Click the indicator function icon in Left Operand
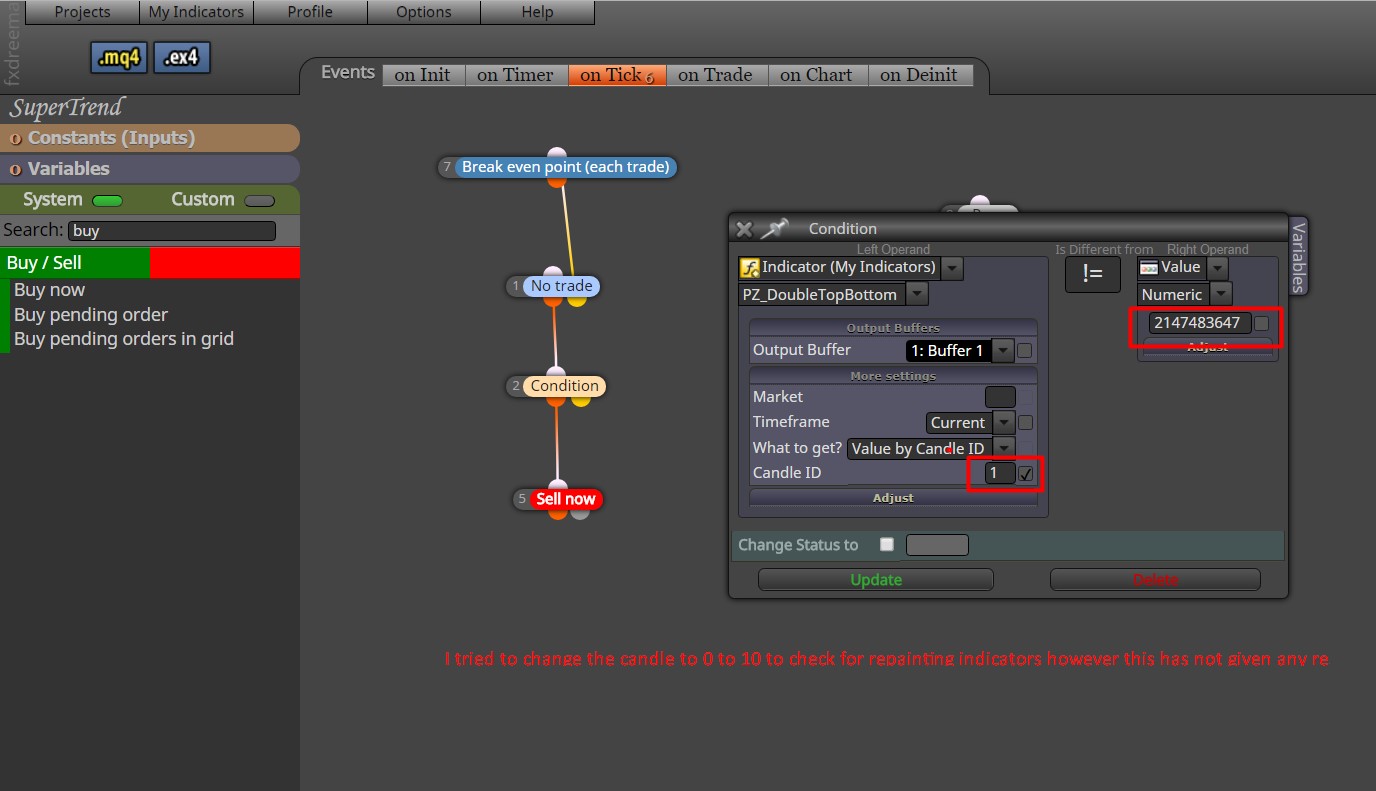Screen dimensions: 1376x791 click(x=749, y=268)
